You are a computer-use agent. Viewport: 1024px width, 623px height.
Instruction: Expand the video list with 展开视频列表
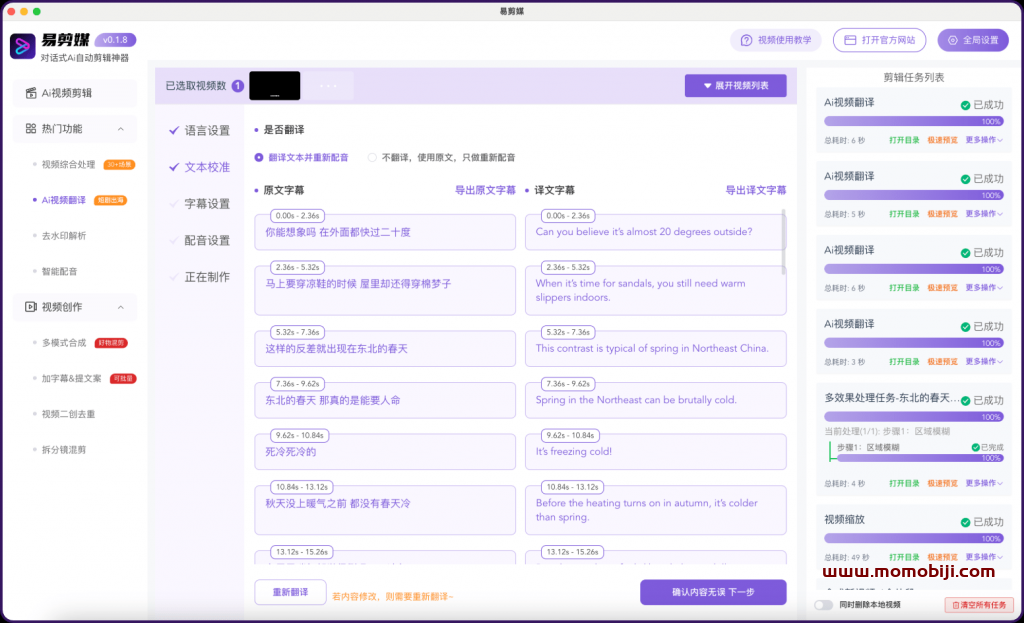pyautogui.click(x=735, y=86)
